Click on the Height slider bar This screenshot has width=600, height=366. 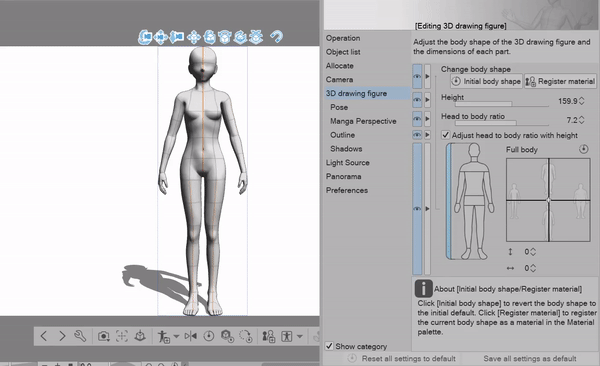pos(502,104)
